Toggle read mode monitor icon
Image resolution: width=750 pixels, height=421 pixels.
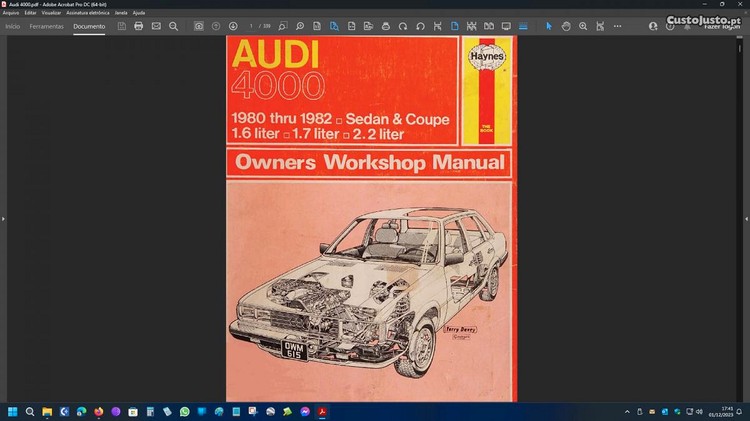pos(506,26)
